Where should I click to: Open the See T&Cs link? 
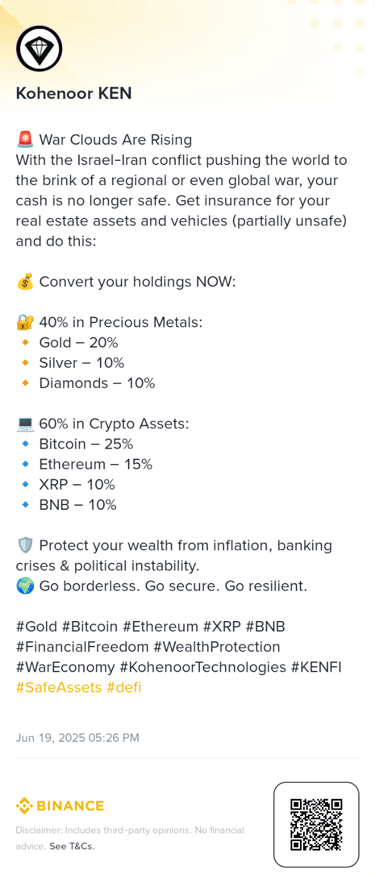[72, 846]
